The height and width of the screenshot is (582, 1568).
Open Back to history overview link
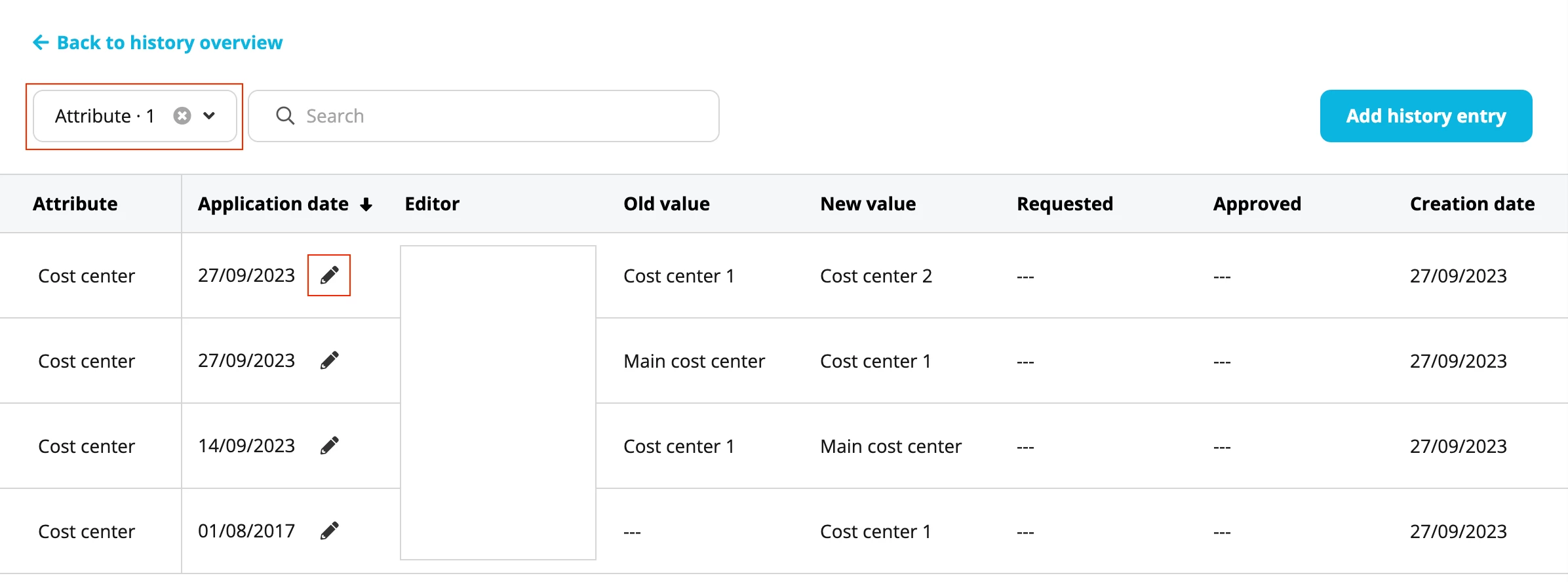pyautogui.click(x=170, y=43)
